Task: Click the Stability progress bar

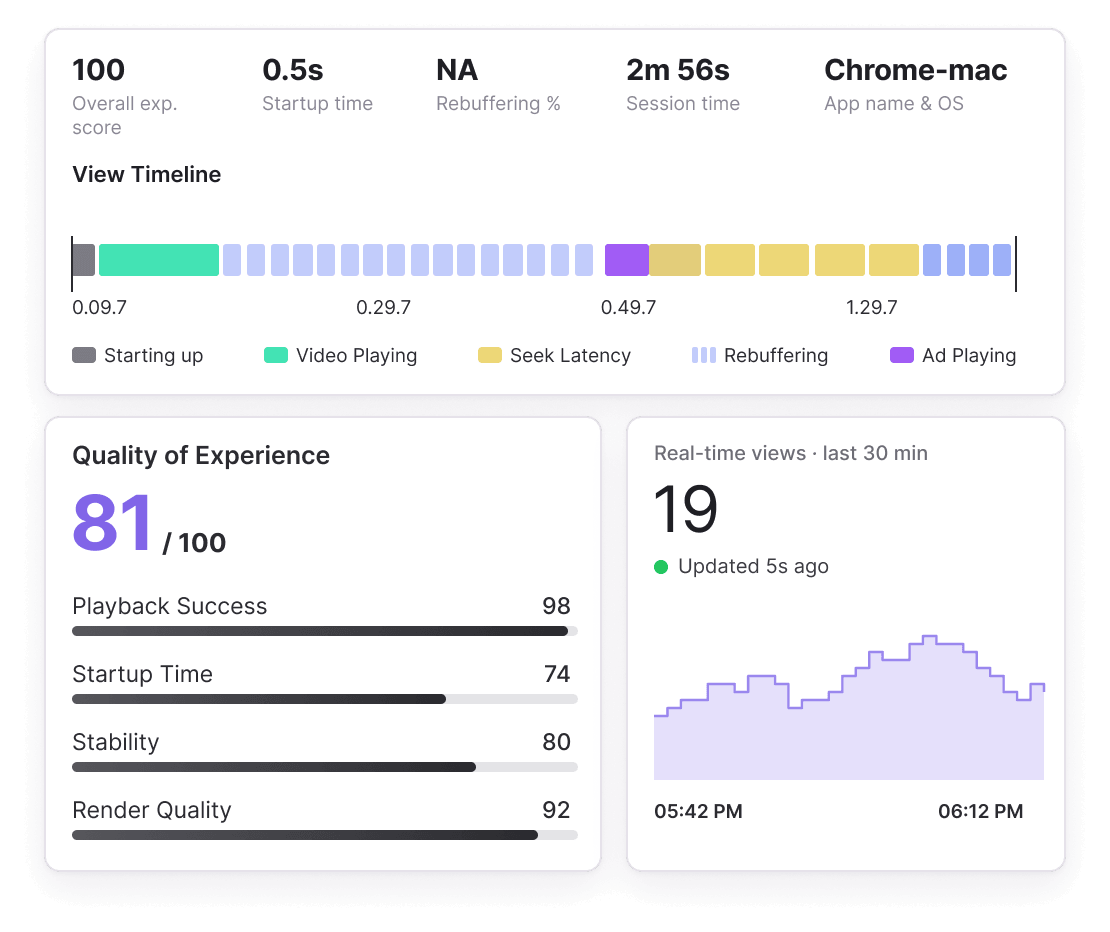Action: (325, 767)
